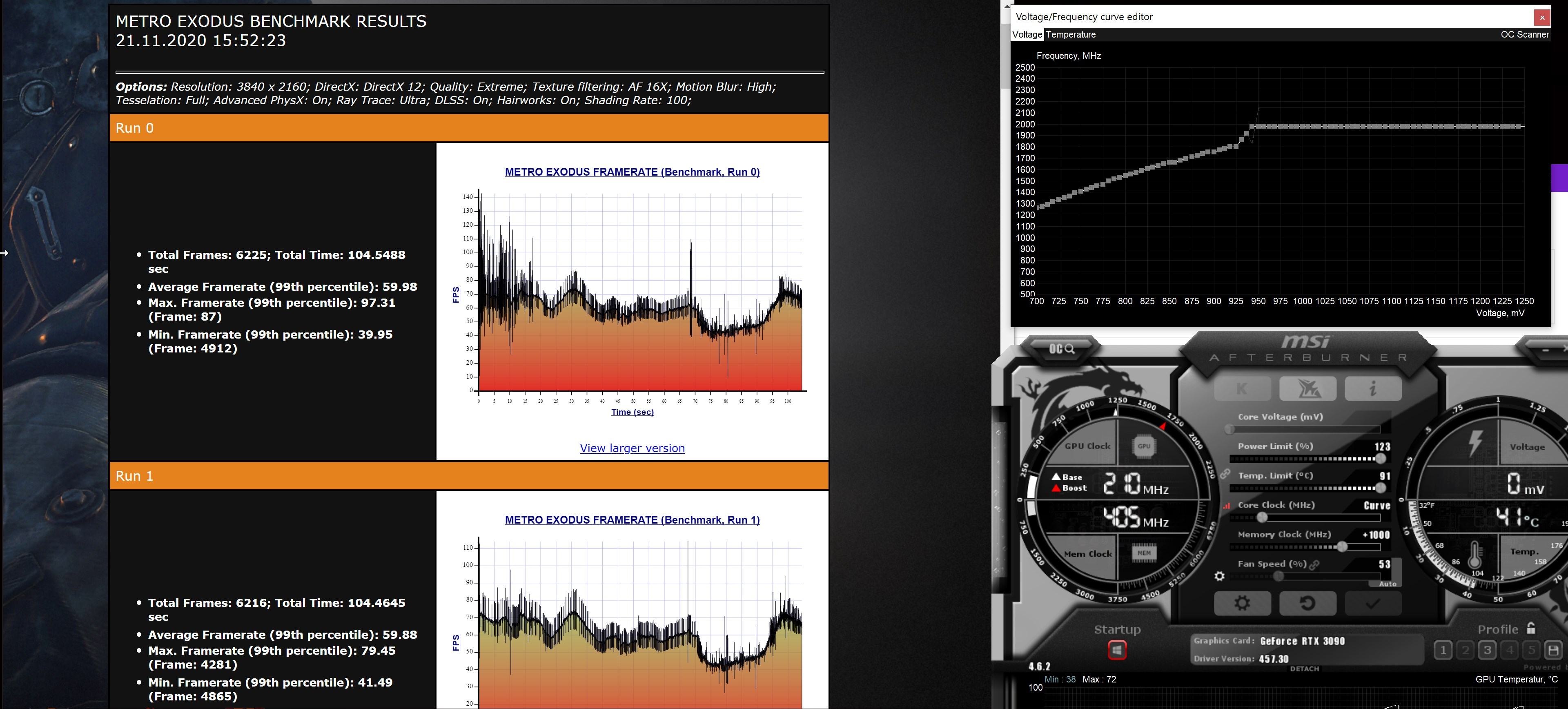This screenshot has height=709, width=1568.
Task: Switch to Temperature tab in curve editor
Action: (x=1071, y=35)
